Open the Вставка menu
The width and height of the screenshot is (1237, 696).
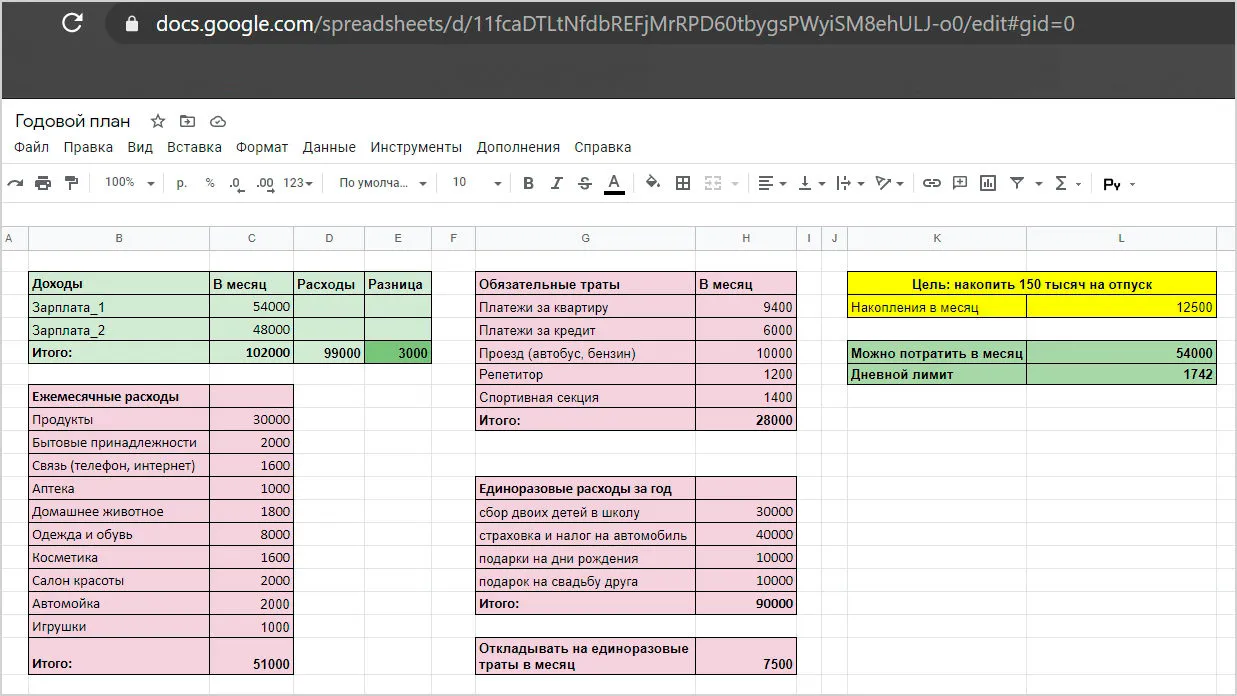click(x=194, y=147)
